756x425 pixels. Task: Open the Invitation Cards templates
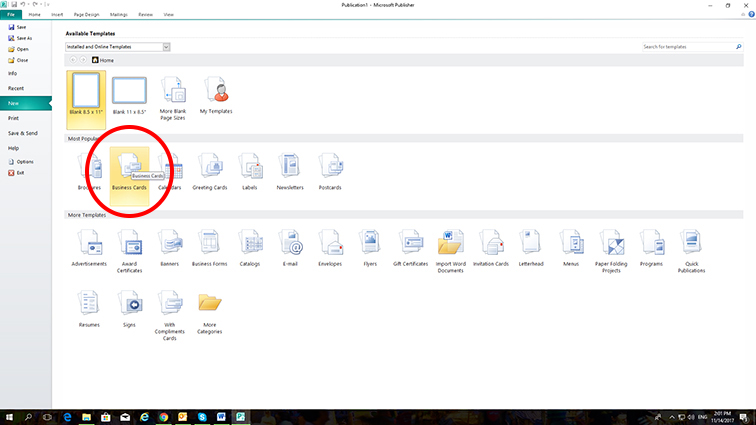coord(491,248)
